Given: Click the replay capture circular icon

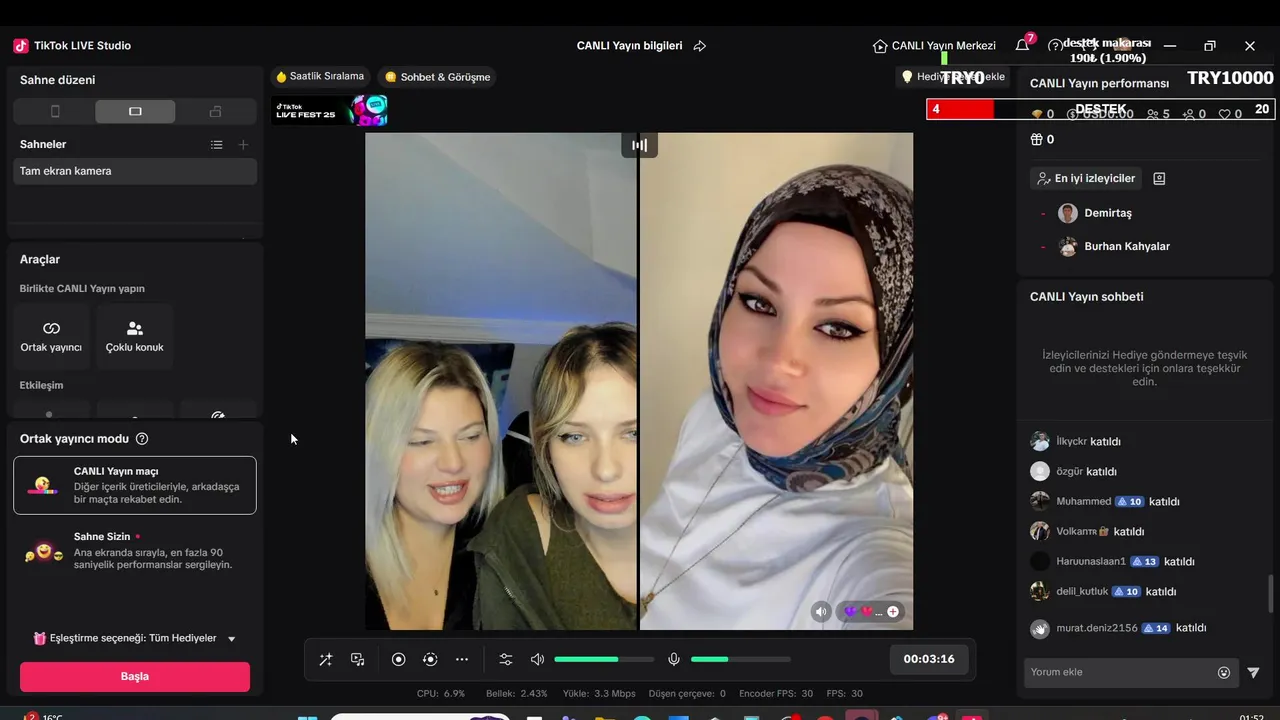Looking at the screenshot, I should pos(430,659).
